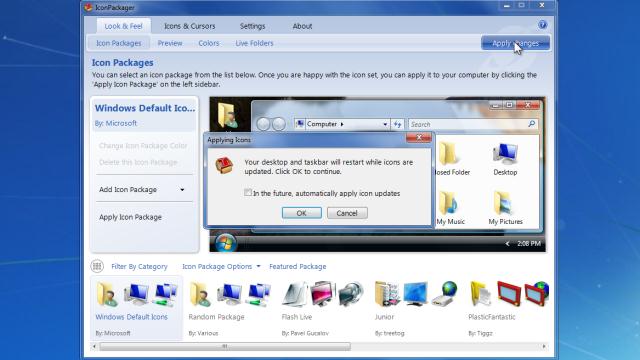Select the Random Package thumbnail
The width and height of the screenshot is (640, 360).
(x=229, y=308)
